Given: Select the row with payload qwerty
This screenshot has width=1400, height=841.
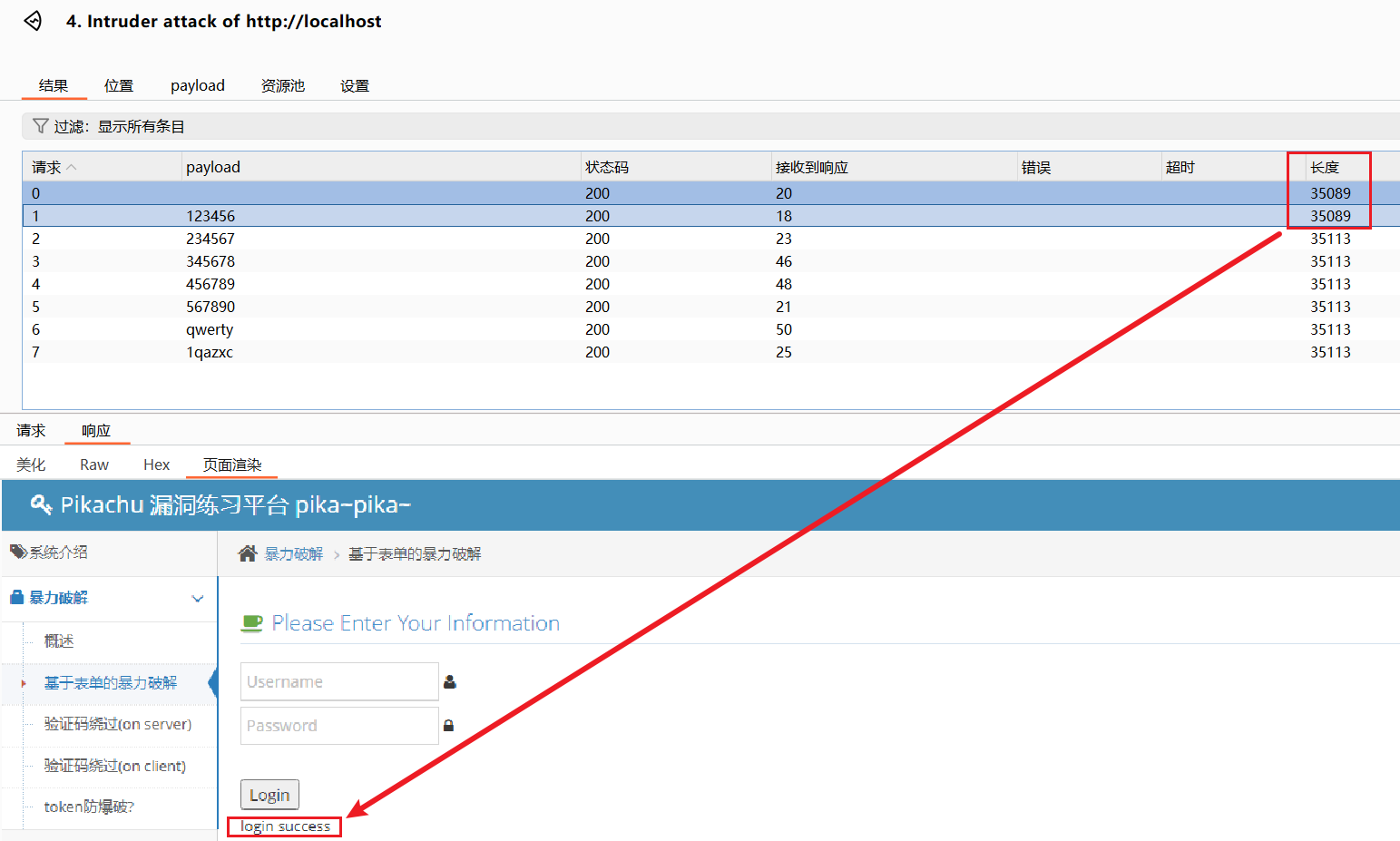Looking at the screenshot, I should 710,329.
